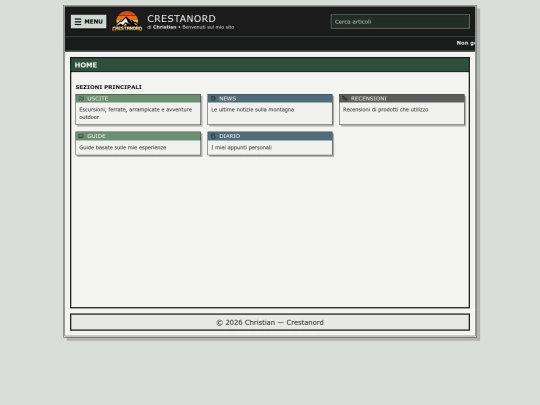
Task: Click the 'Sezioni principali' heading
Action: tap(108, 87)
